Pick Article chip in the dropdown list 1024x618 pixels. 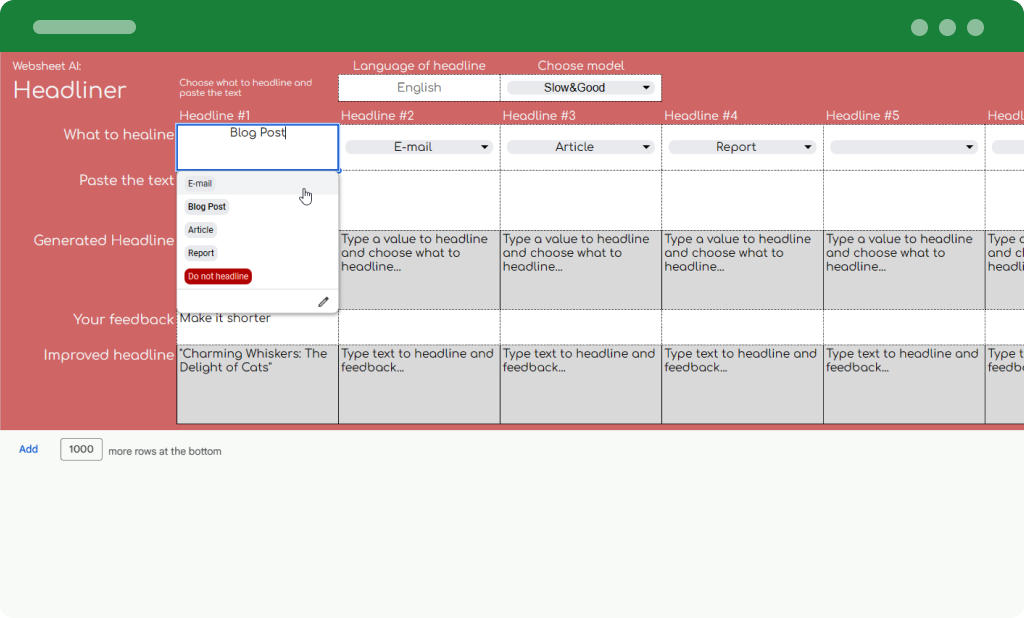coord(201,230)
